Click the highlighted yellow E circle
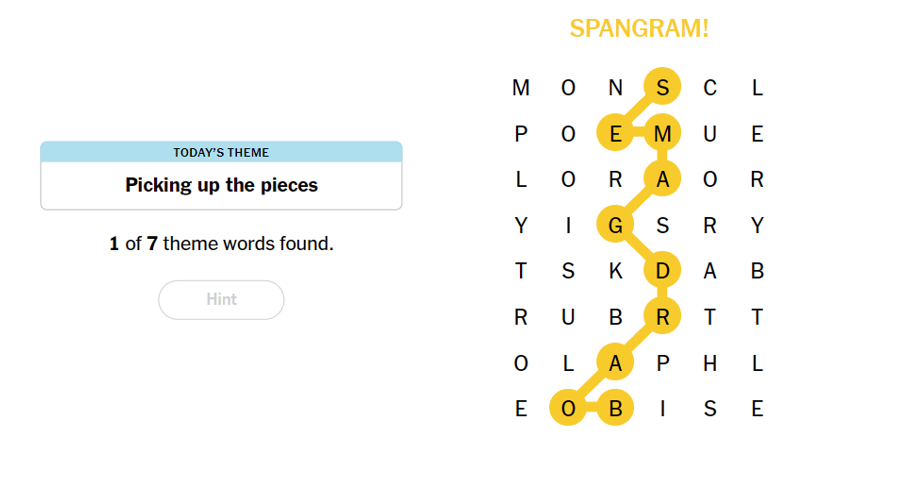The width and height of the screenshot is (905, 488). click(x=615, y=134)
